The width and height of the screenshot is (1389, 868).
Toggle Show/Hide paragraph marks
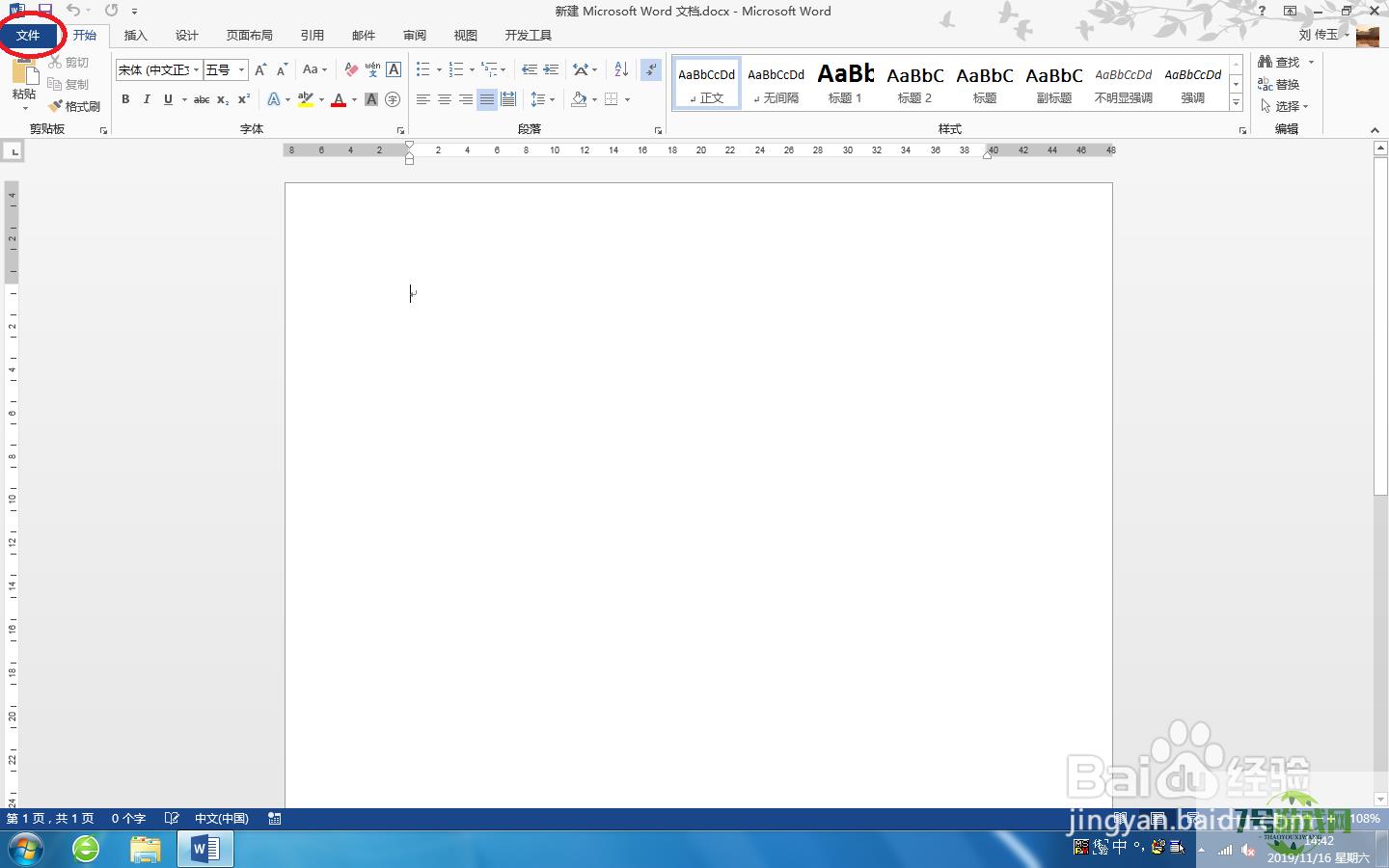(x=651, y=69)
